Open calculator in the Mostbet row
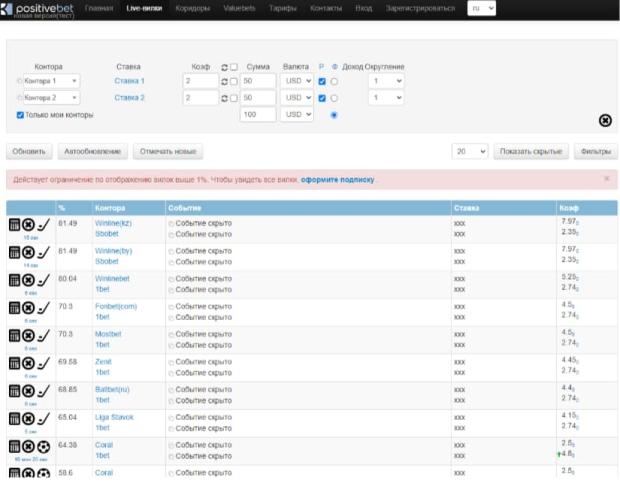The width and height of the screenshot is (620, 483). [14, 335]
